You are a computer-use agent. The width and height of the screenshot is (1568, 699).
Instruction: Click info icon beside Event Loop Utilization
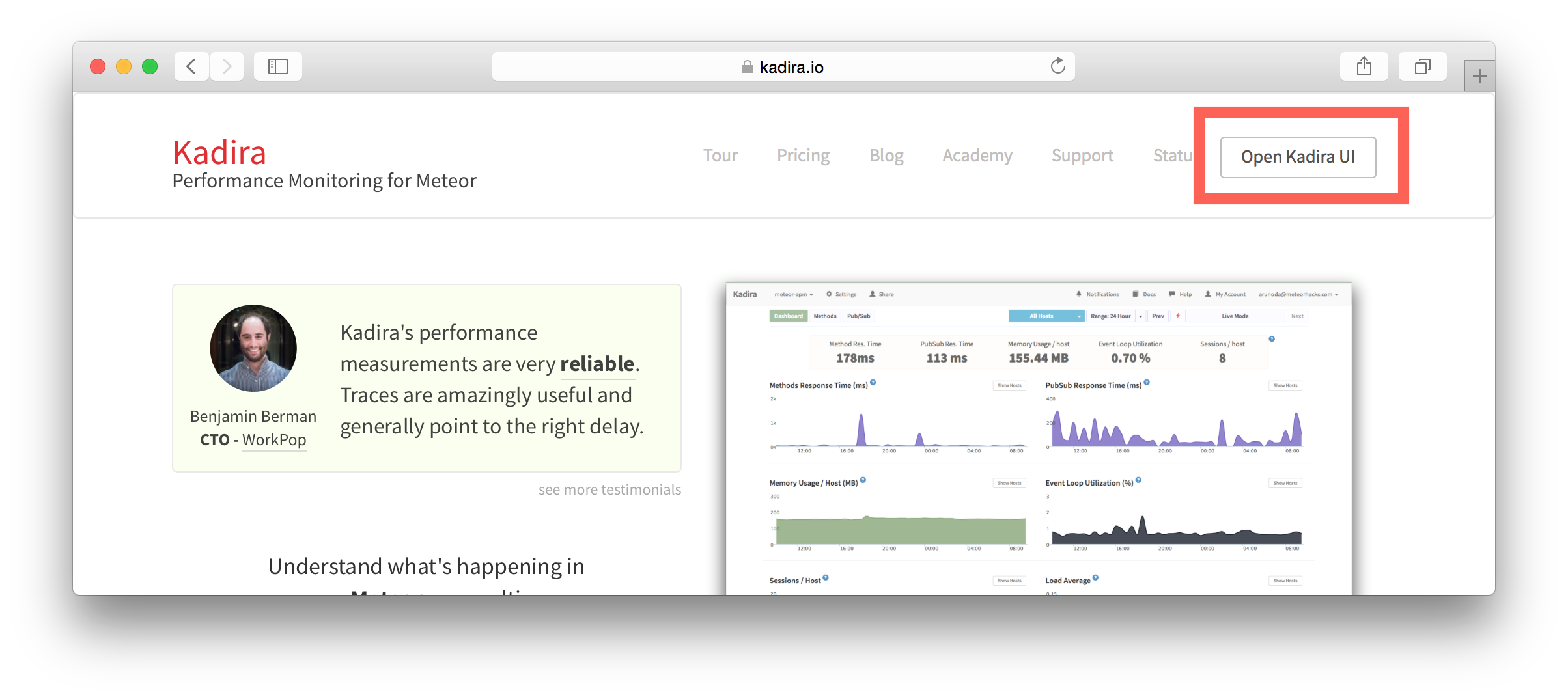1138,480
